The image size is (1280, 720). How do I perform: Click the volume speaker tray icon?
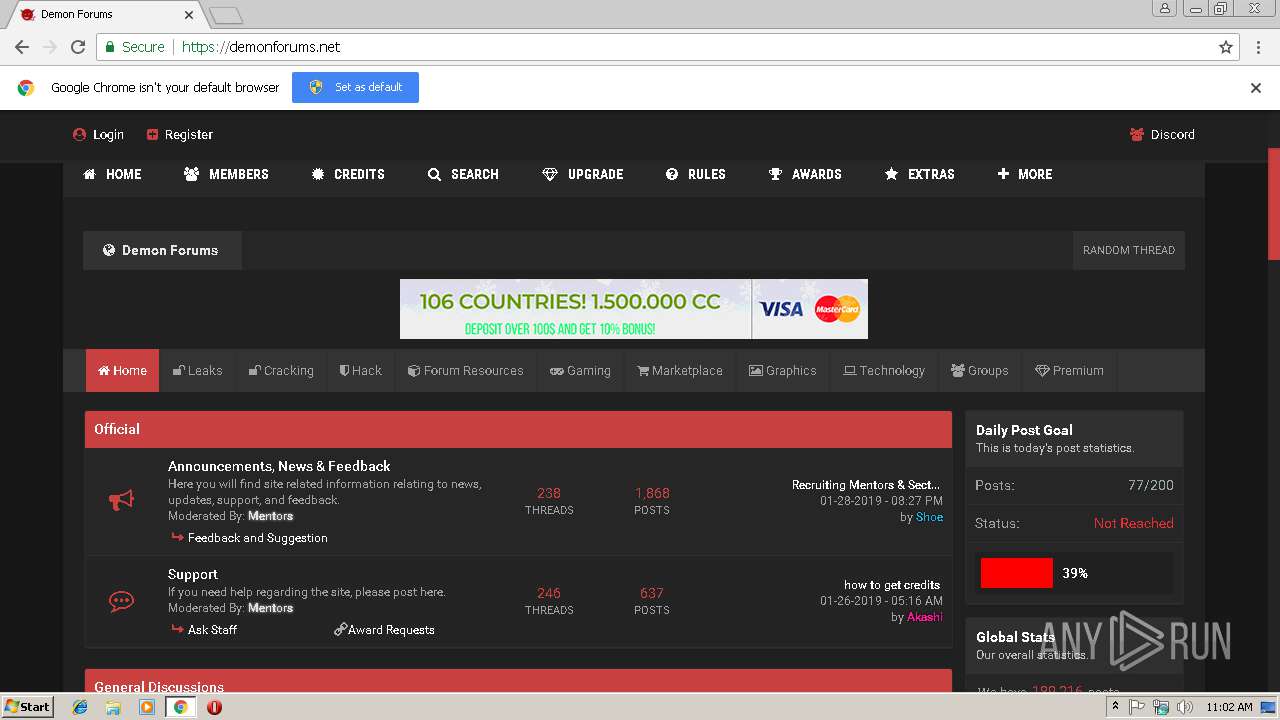pyautogui.click(x=1185, y=707)
